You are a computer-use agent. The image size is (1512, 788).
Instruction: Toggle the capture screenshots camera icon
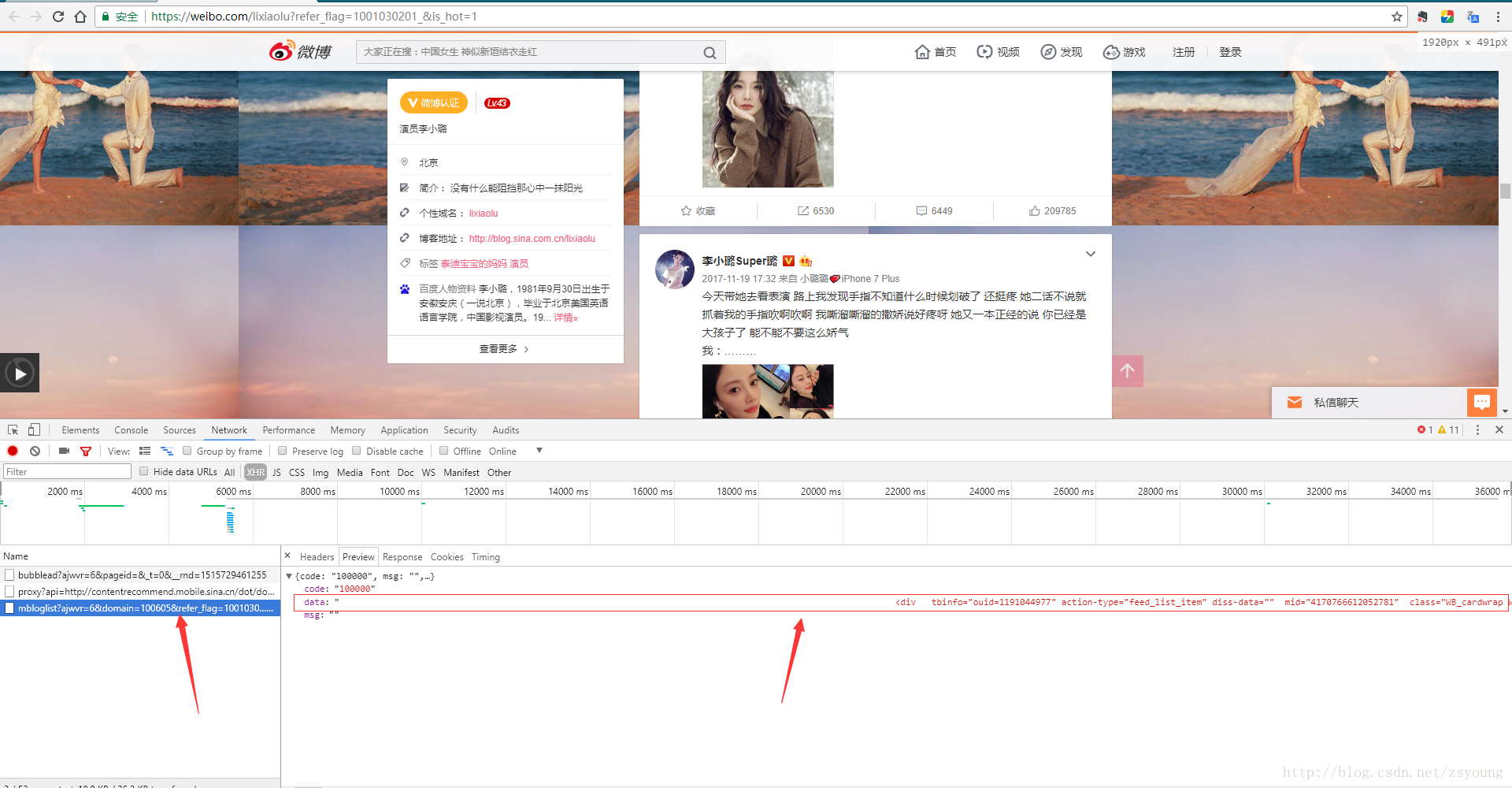click(x=64, y=452)
